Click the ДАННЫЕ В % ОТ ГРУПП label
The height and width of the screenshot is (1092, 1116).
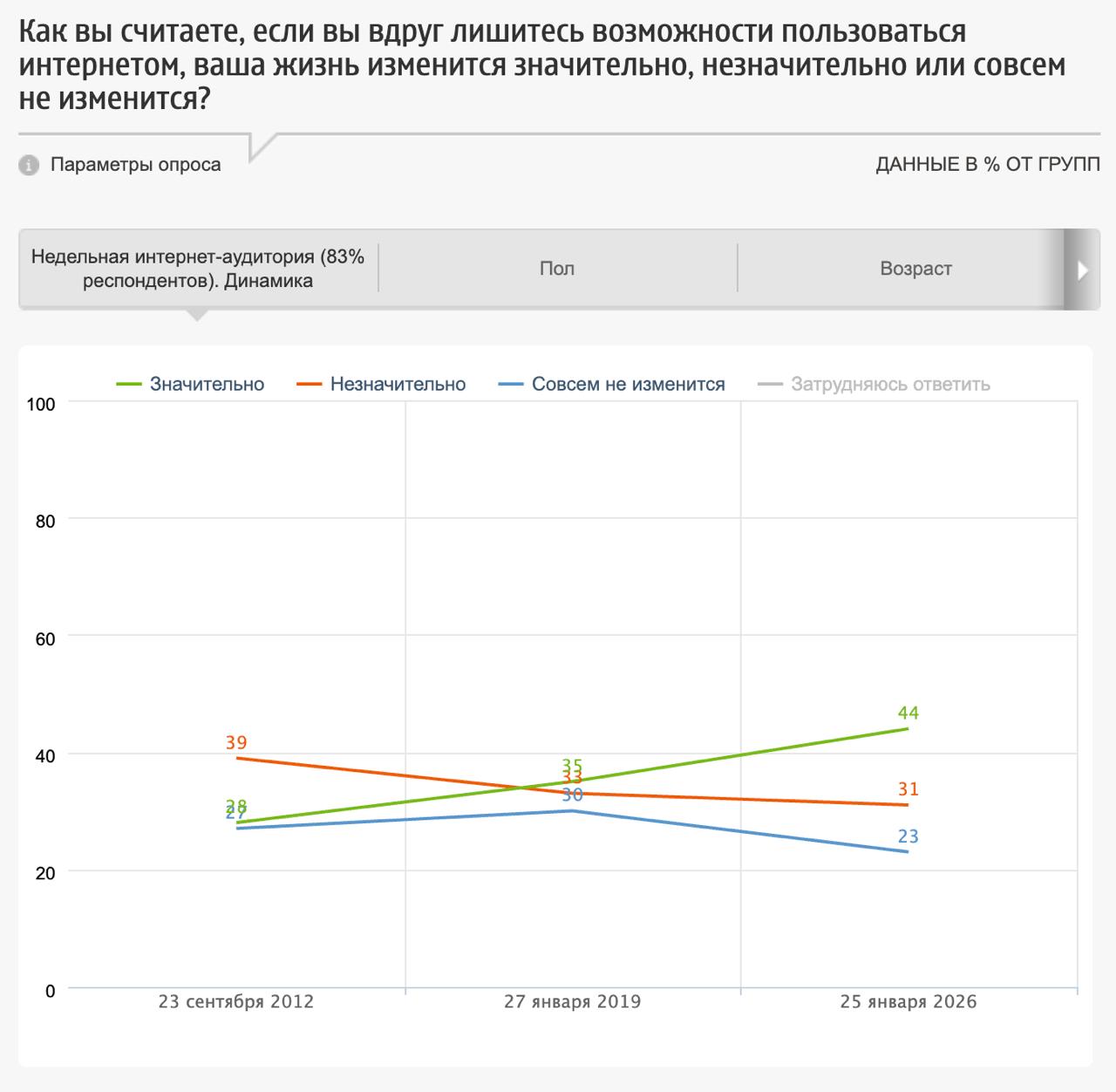987,165
